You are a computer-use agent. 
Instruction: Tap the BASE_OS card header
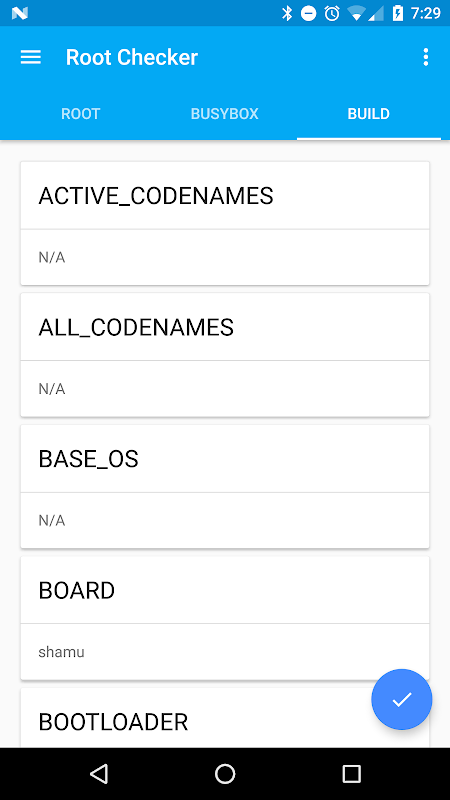pyautogui.click(x=225, y=459)
